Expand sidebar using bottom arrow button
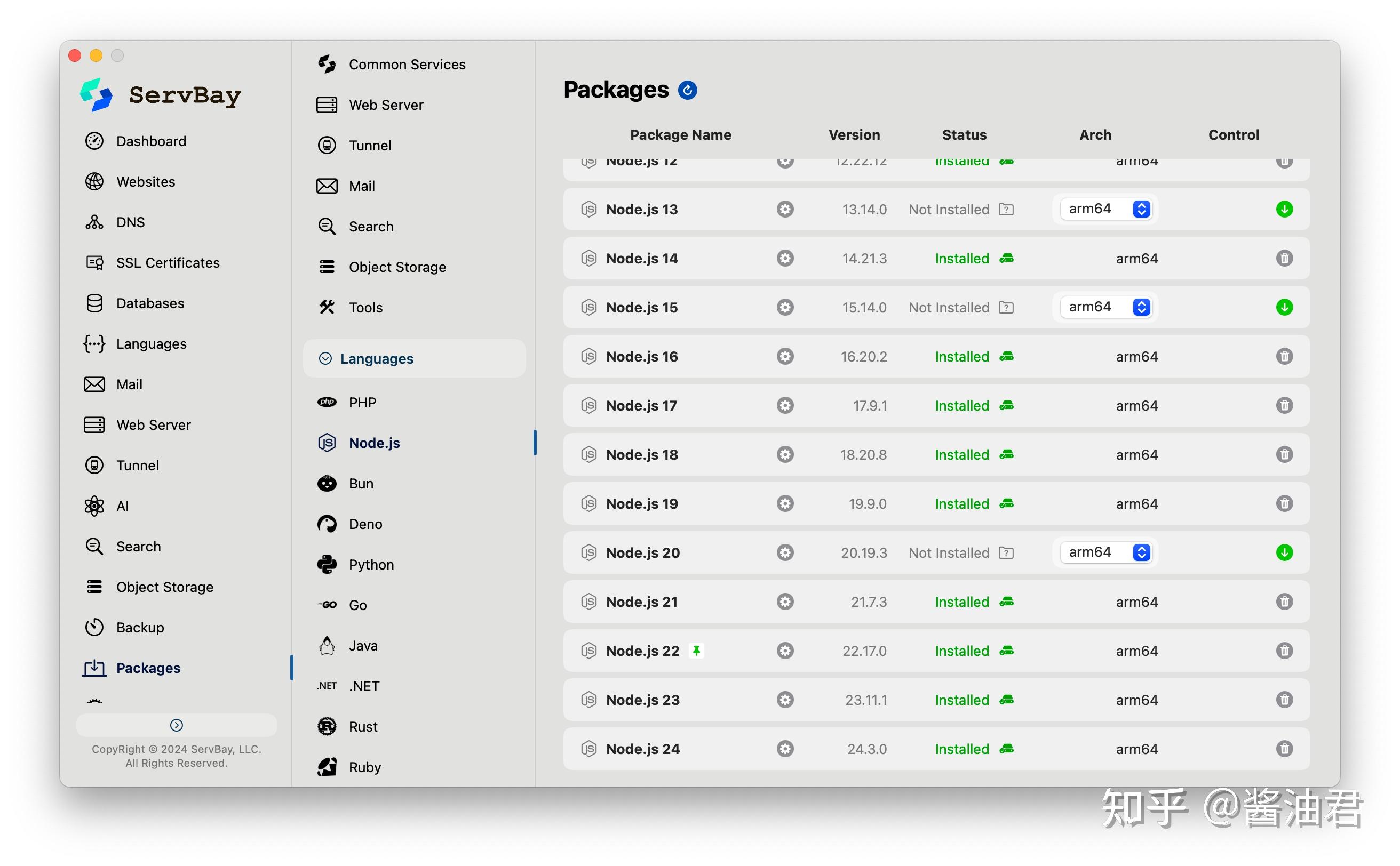Screen dimensions: 1400x866 (x=177, y=725)
